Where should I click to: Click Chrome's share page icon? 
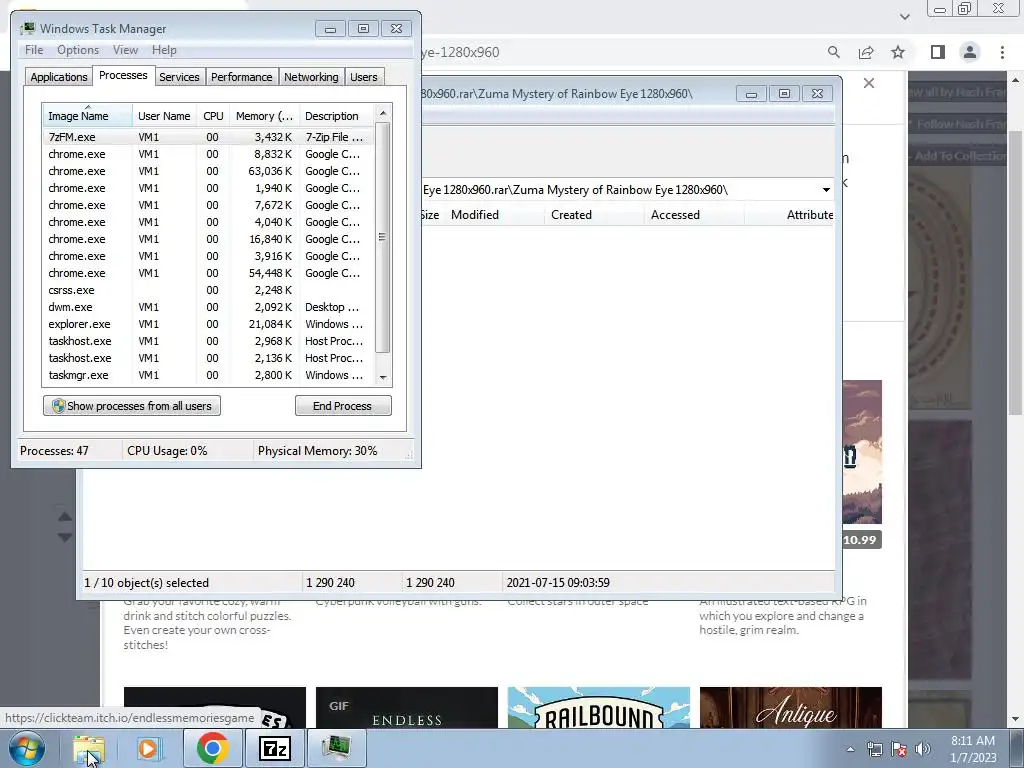point(866,52)
